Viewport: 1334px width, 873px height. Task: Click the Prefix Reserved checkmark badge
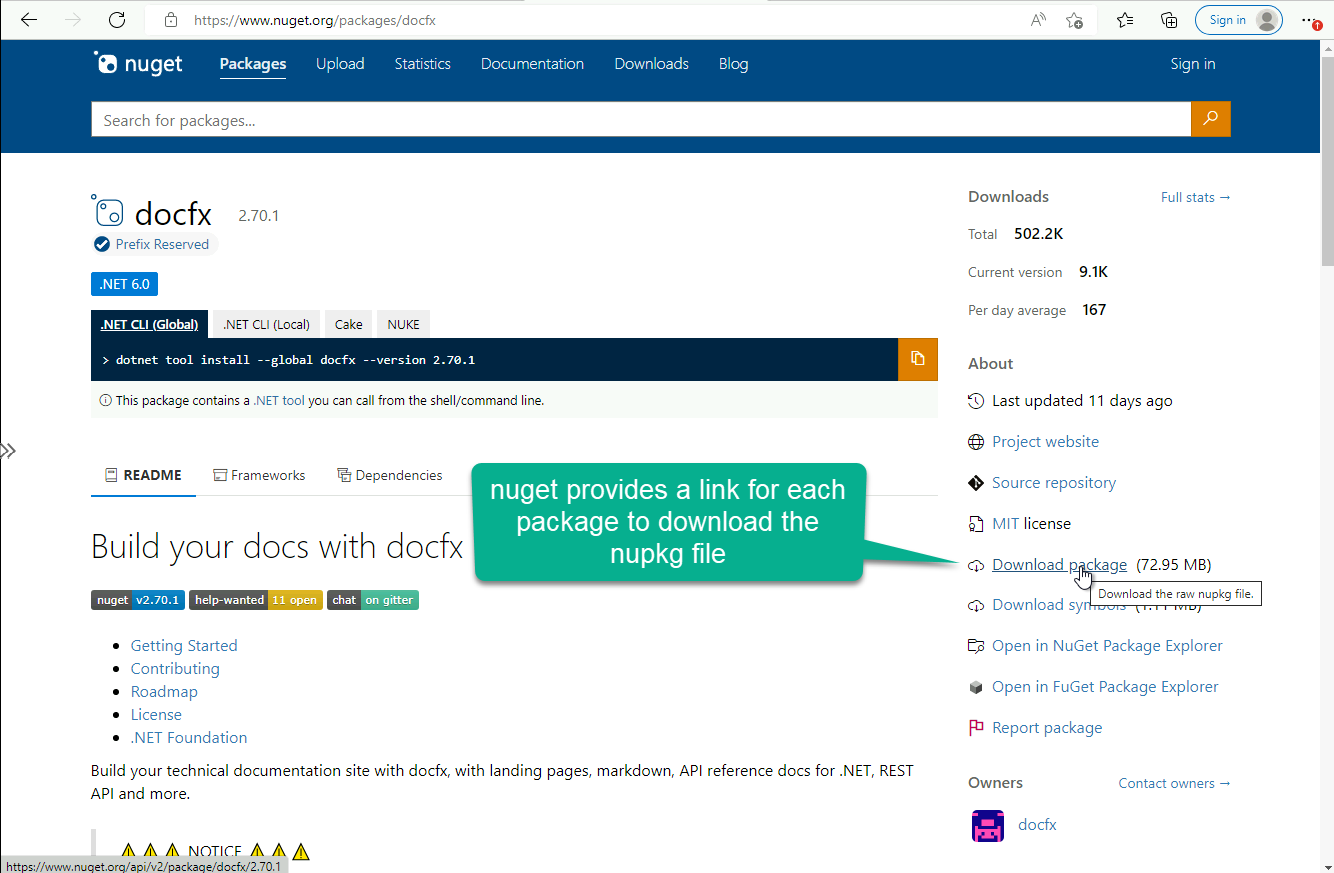pos(102,244)
